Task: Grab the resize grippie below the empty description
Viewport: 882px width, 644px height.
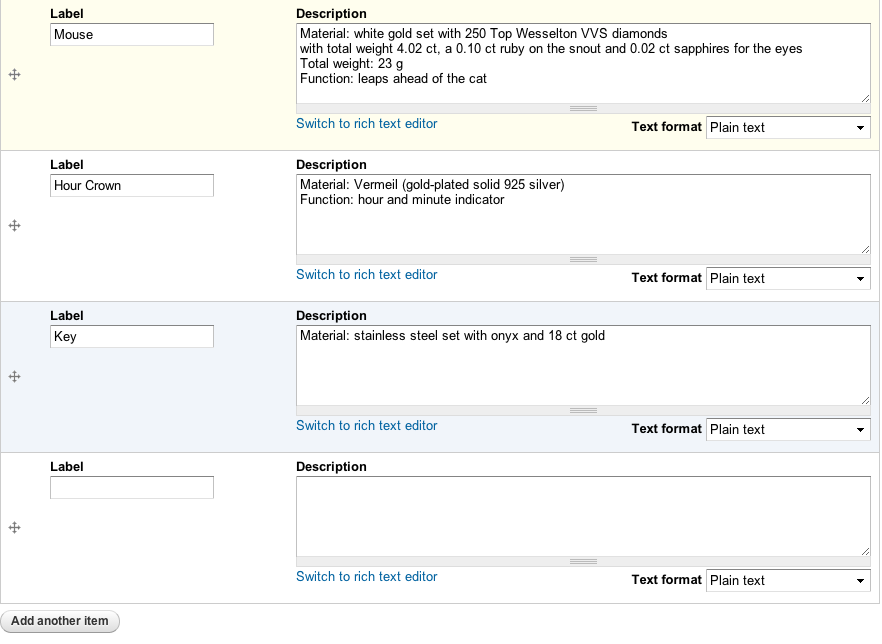Action: (583, 561)
